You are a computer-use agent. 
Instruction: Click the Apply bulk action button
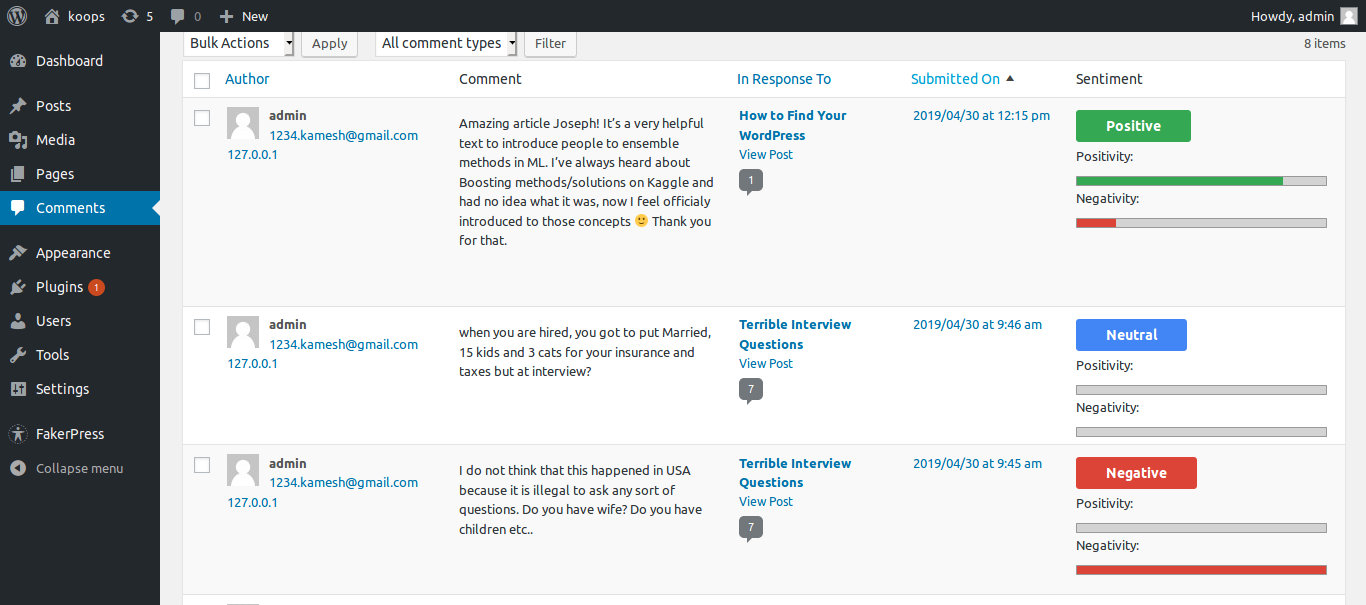coord(329,43)
